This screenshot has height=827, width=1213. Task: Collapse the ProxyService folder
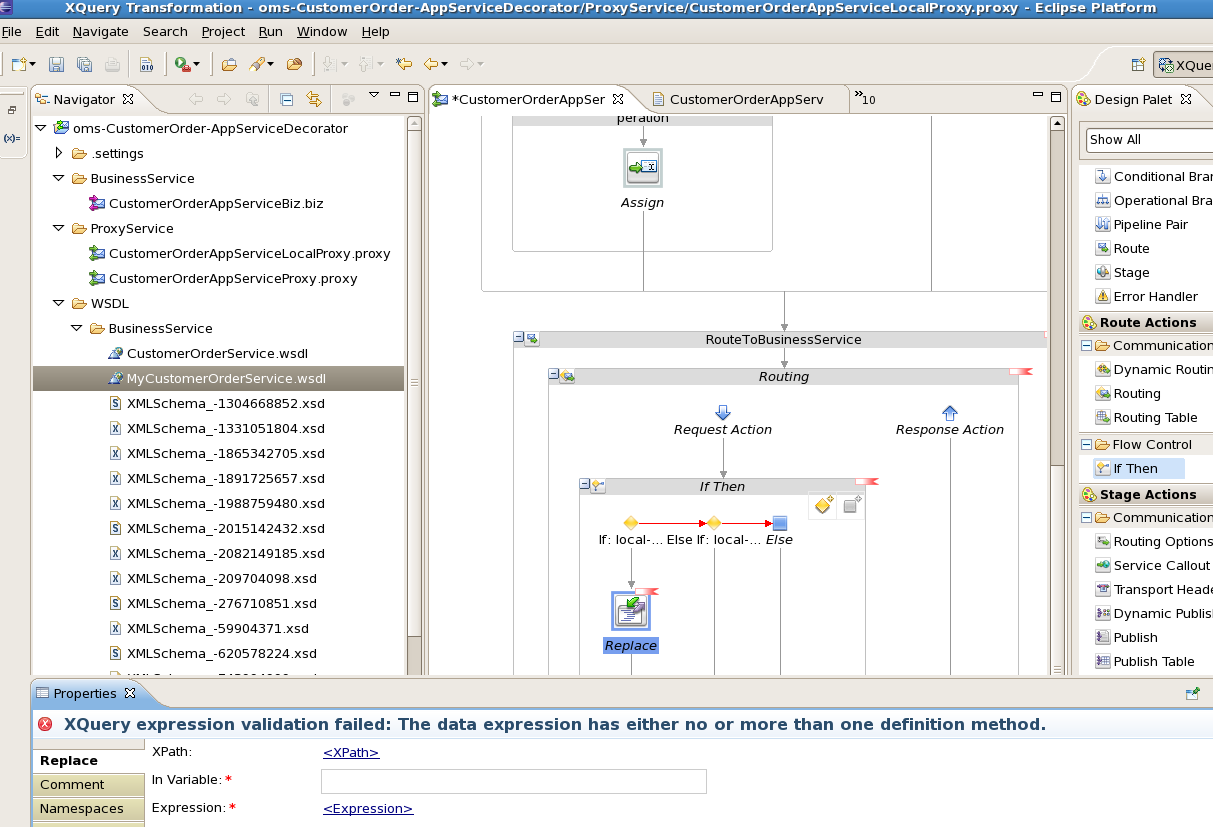[x=59, y=228]
